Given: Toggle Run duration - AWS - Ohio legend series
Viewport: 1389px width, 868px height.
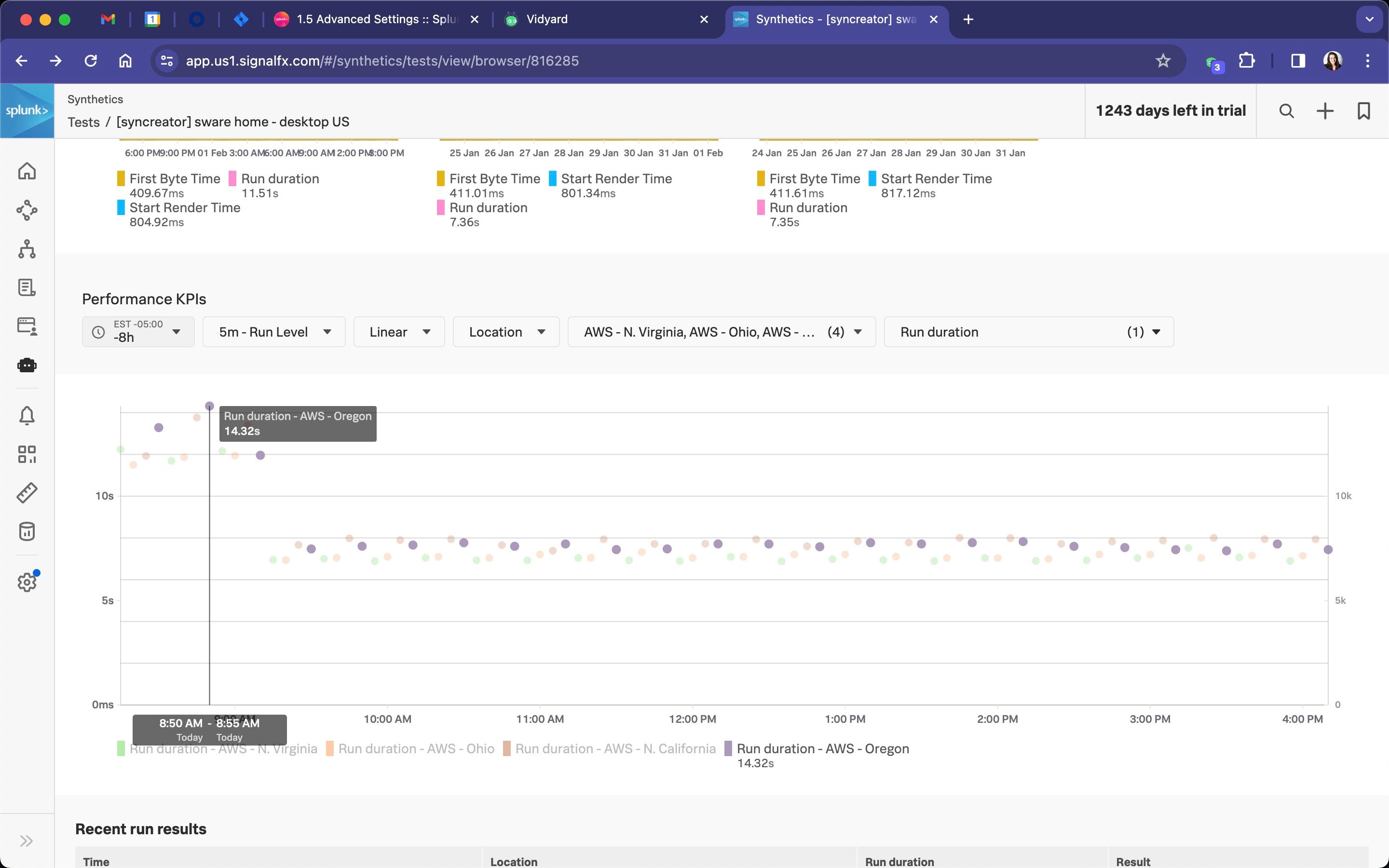Looking at the screenshot, I should point(416,748).
